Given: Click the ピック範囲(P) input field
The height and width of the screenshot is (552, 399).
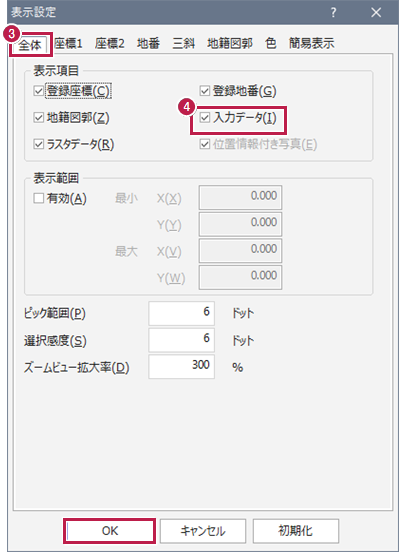Looking at the screenshot, I should click(181, 313).
